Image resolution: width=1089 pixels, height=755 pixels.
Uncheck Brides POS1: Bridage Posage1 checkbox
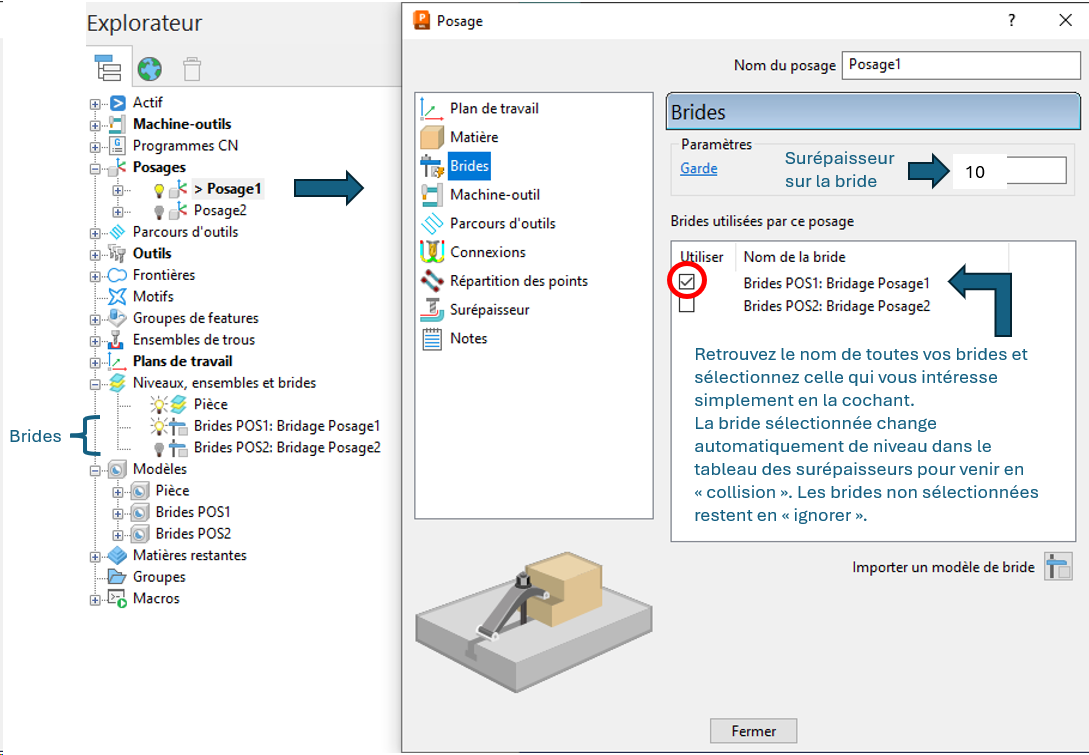tap(686, 283)
